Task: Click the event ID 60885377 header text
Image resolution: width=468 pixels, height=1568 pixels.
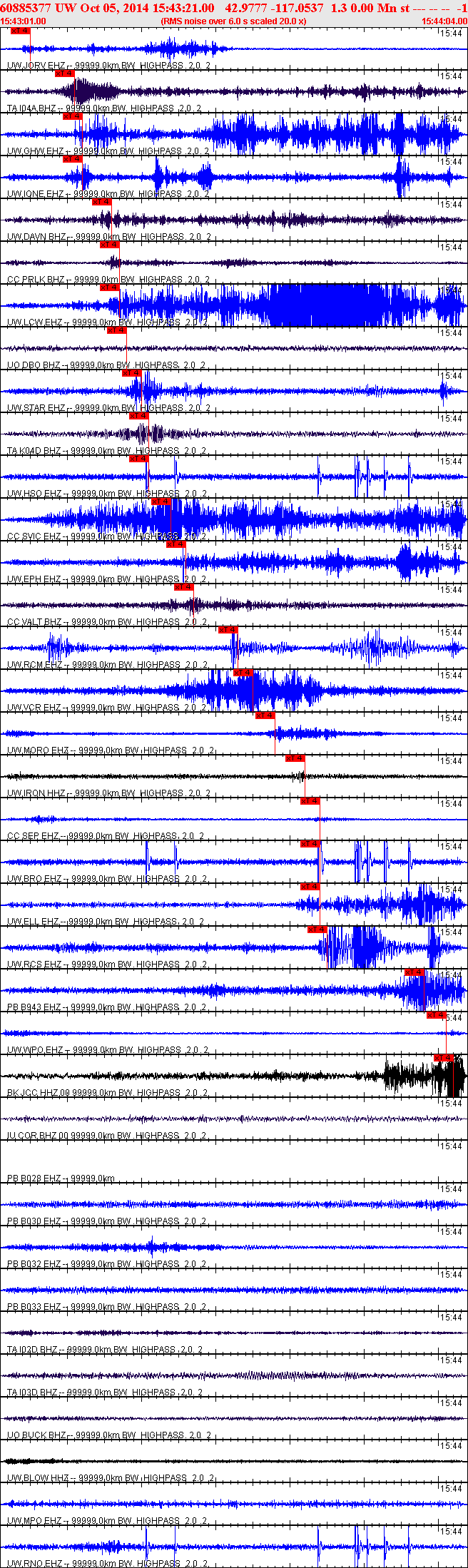Action: (x=25, y=8)
